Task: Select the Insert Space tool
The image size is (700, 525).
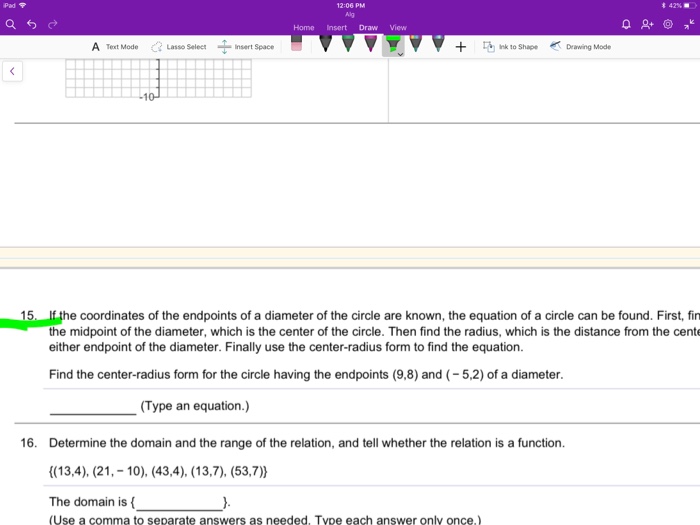Action: click(246, 46)
